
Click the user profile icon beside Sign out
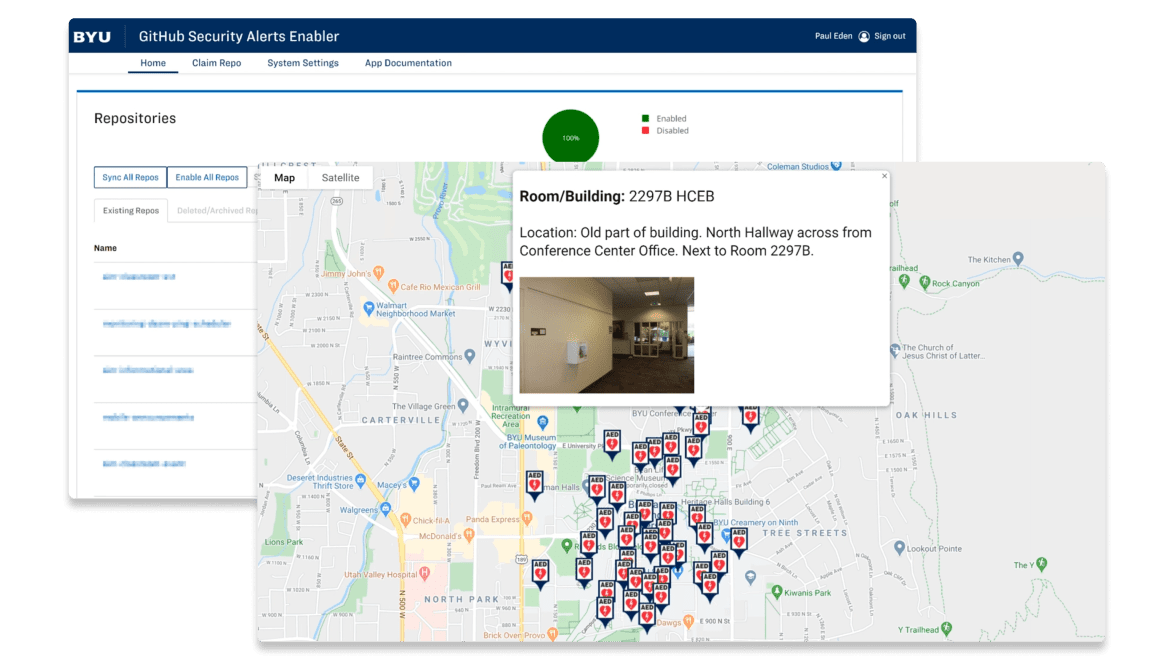[x=864, y=37]
